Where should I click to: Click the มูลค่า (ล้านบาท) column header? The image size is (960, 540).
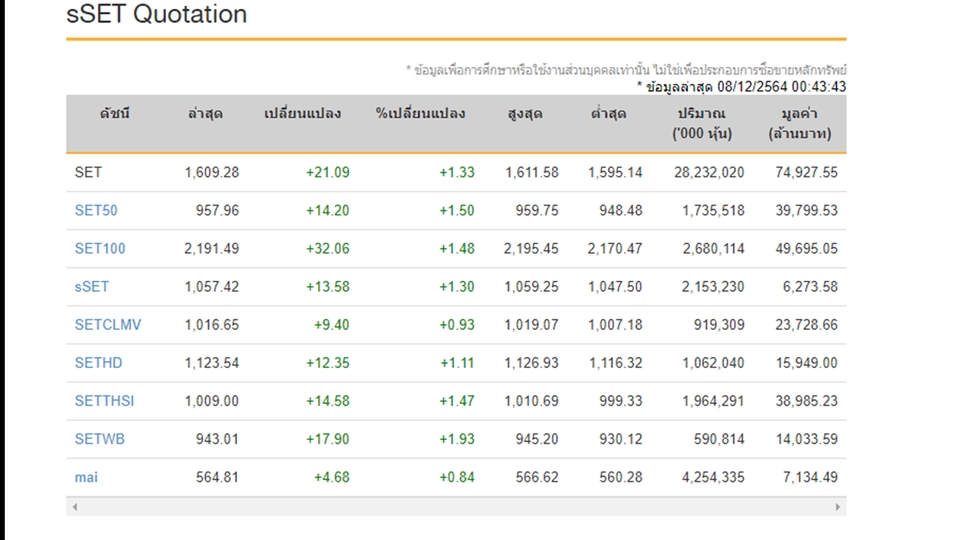click(x=800, y=123)
